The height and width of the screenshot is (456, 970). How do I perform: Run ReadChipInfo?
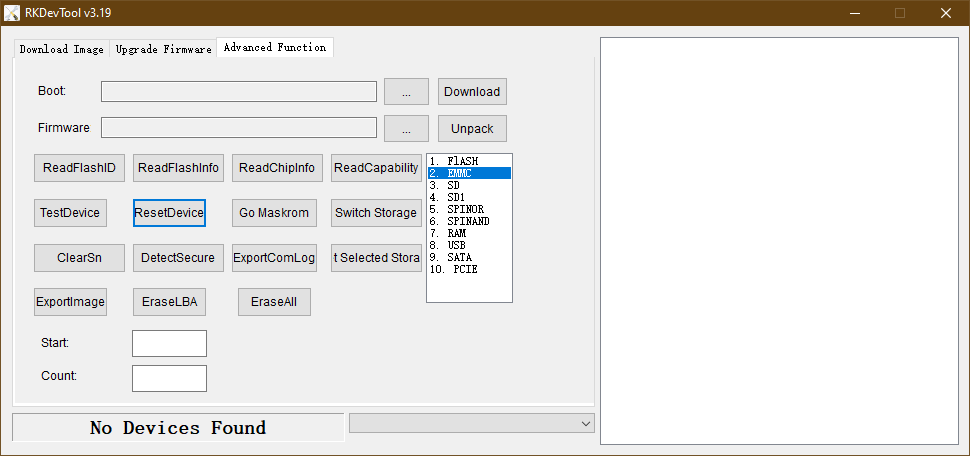click(x=276, y=168)
